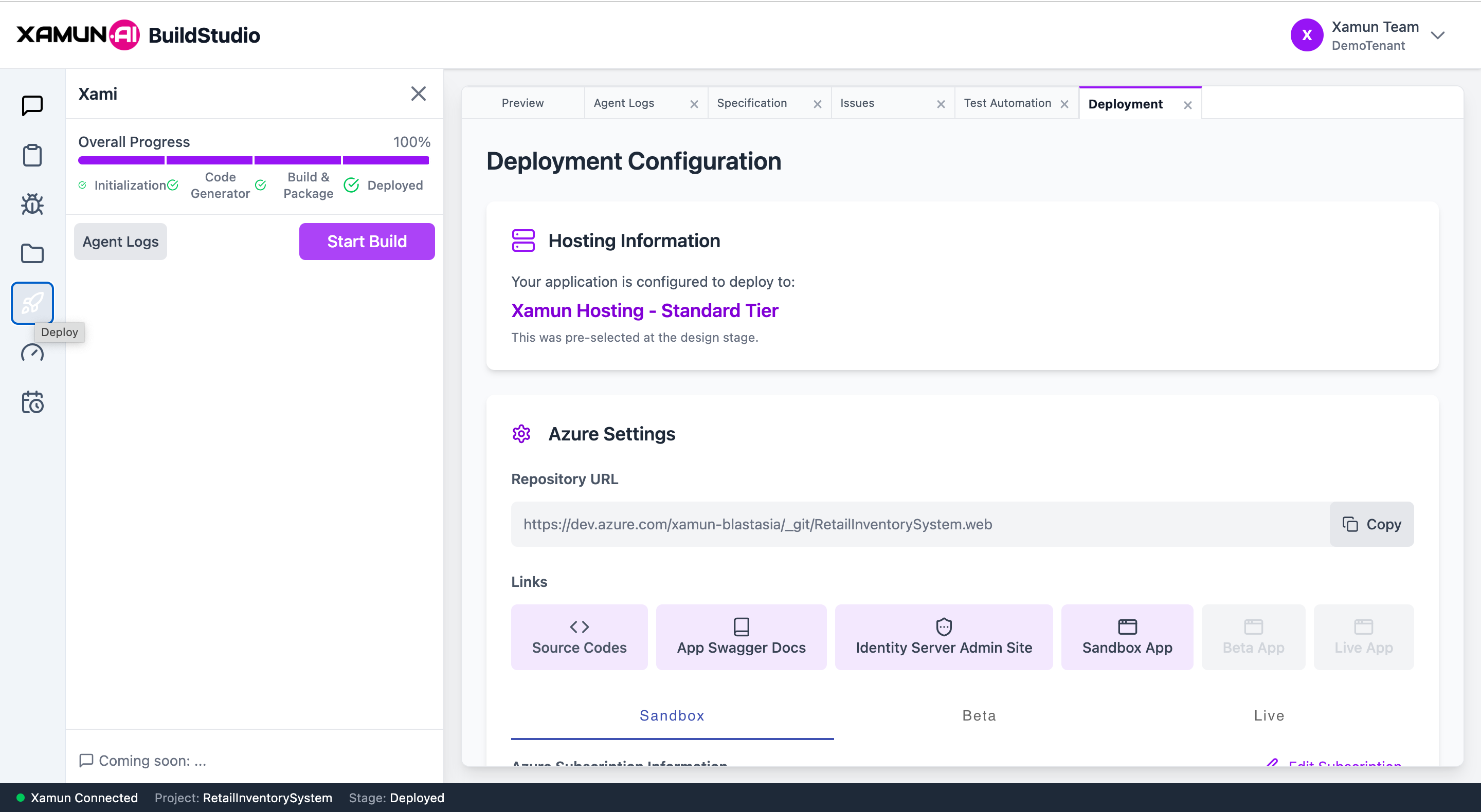Open the chat sidebar icon
This screenshot has width=1481, height=812.
pyautogui.click(x=32, y=106)
